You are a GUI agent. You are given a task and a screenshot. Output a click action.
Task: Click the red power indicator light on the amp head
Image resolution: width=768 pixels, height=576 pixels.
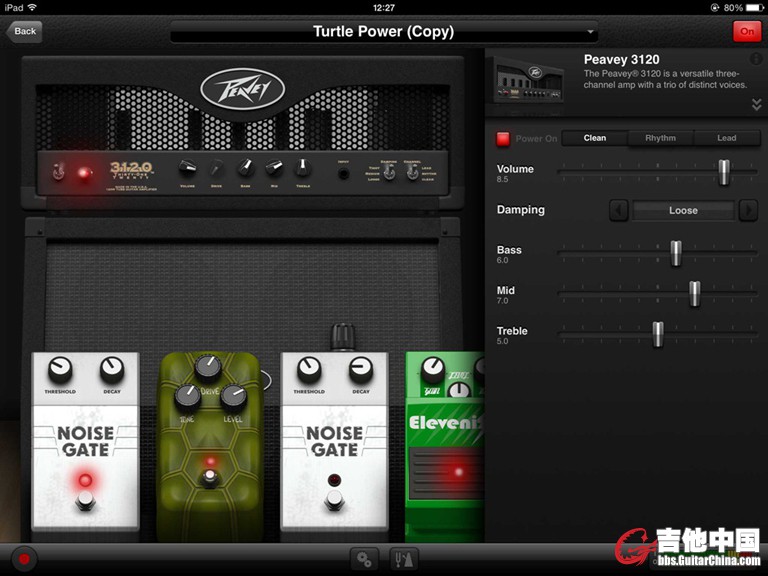[x=84, y=173]
